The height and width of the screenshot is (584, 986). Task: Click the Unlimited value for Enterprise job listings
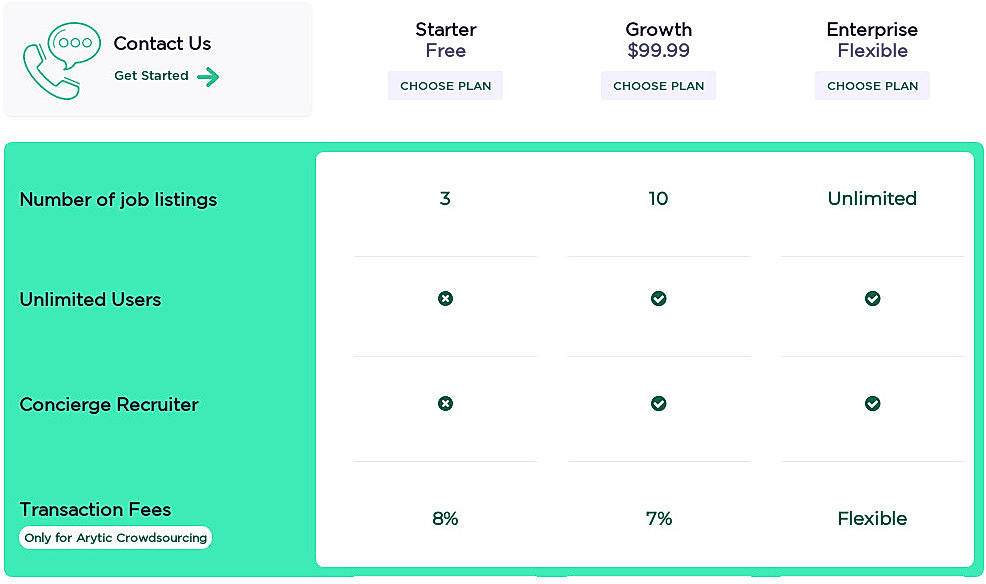coord(872,199)
